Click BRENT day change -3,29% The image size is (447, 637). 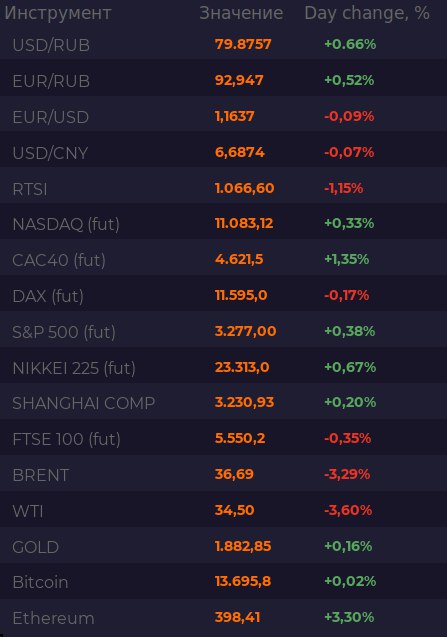tap(347, 474)
